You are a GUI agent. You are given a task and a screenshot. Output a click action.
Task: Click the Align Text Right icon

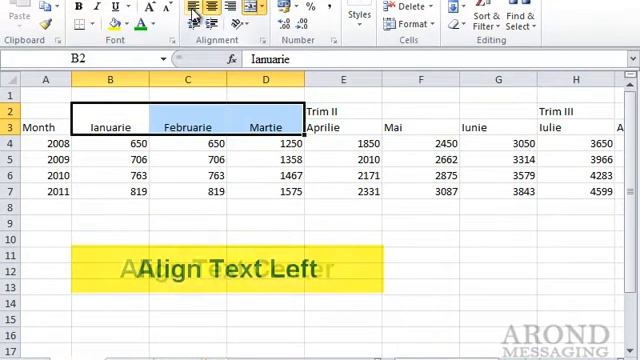231,6
